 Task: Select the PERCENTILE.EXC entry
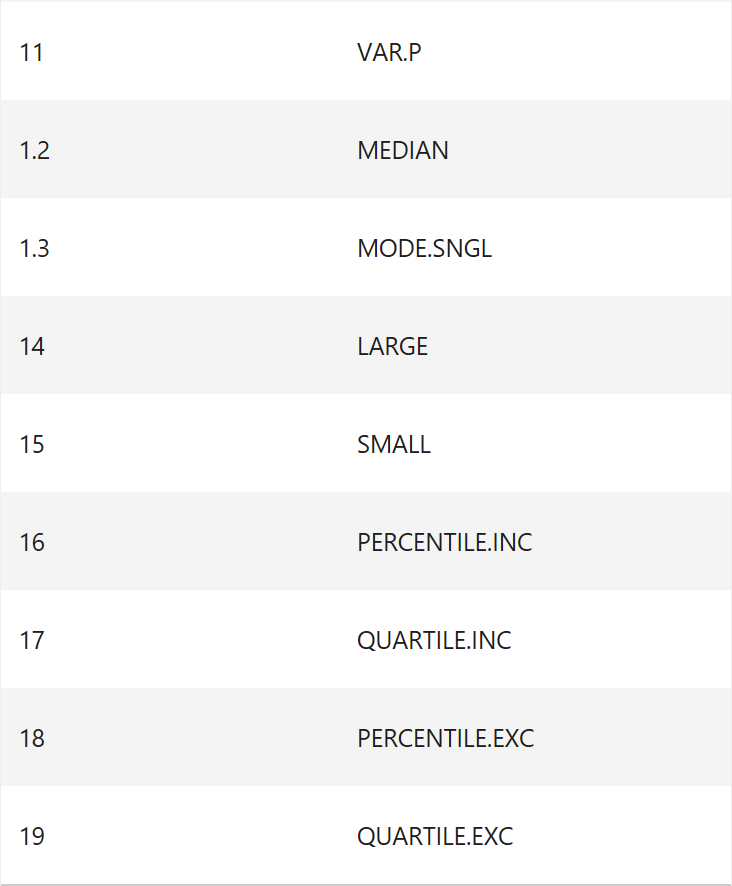[445, 738]
